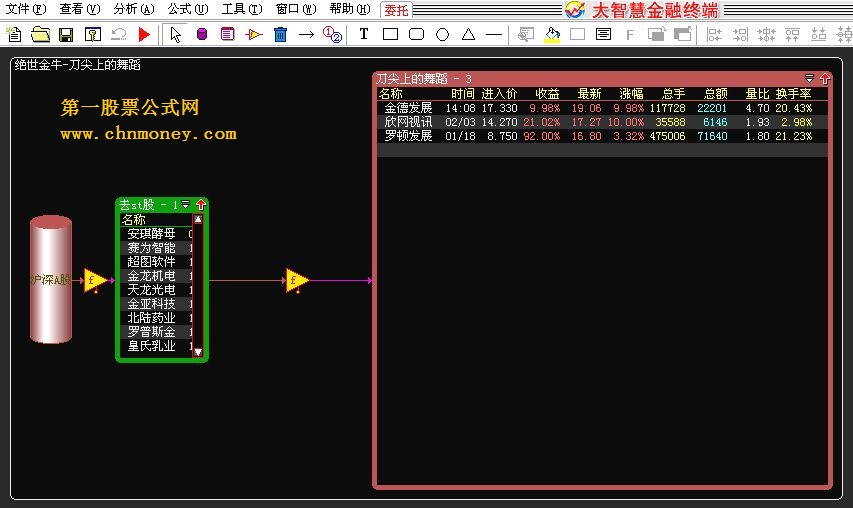853x508 pixels.
Task: Click the www.chnmoney.com link text
Action: (149, 134)
